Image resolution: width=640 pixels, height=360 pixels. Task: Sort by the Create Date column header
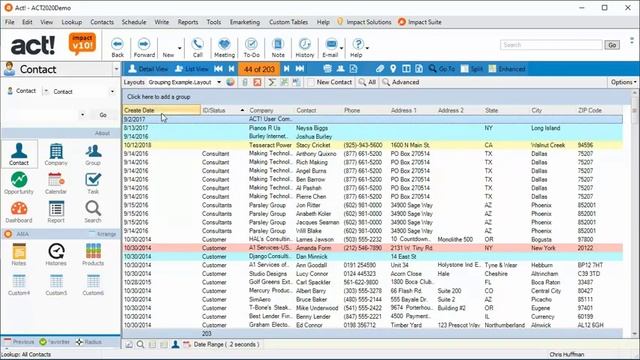162,110
